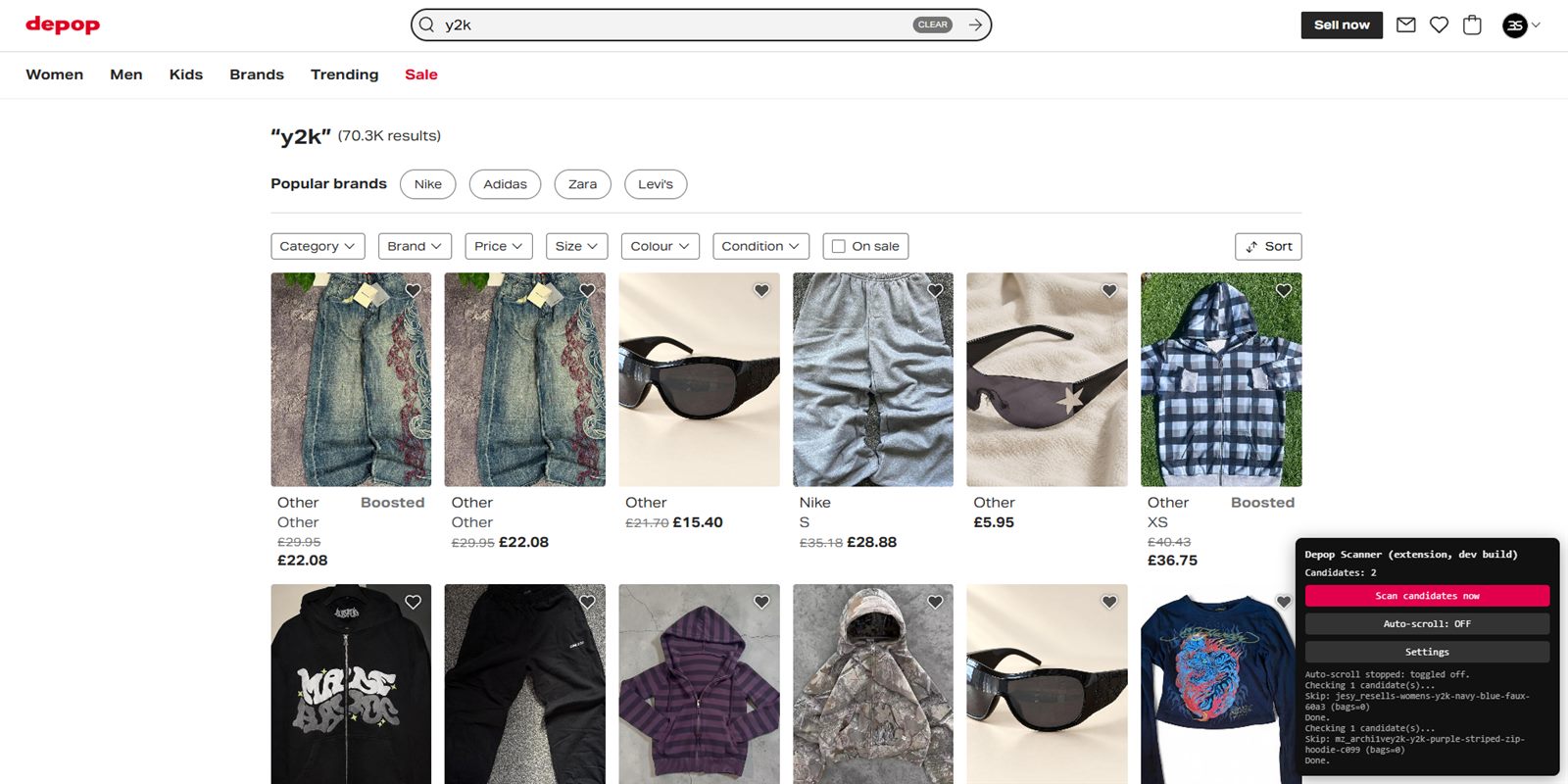The width and height of the screenshot is (1568, 784).
Task: Open first boosted jeans listing image
Action: (351, 379)
